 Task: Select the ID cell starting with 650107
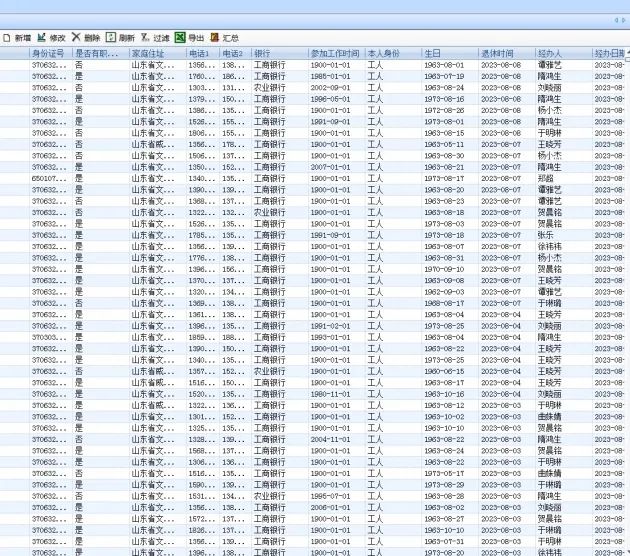pyautogui.click(x=49, y=178)
